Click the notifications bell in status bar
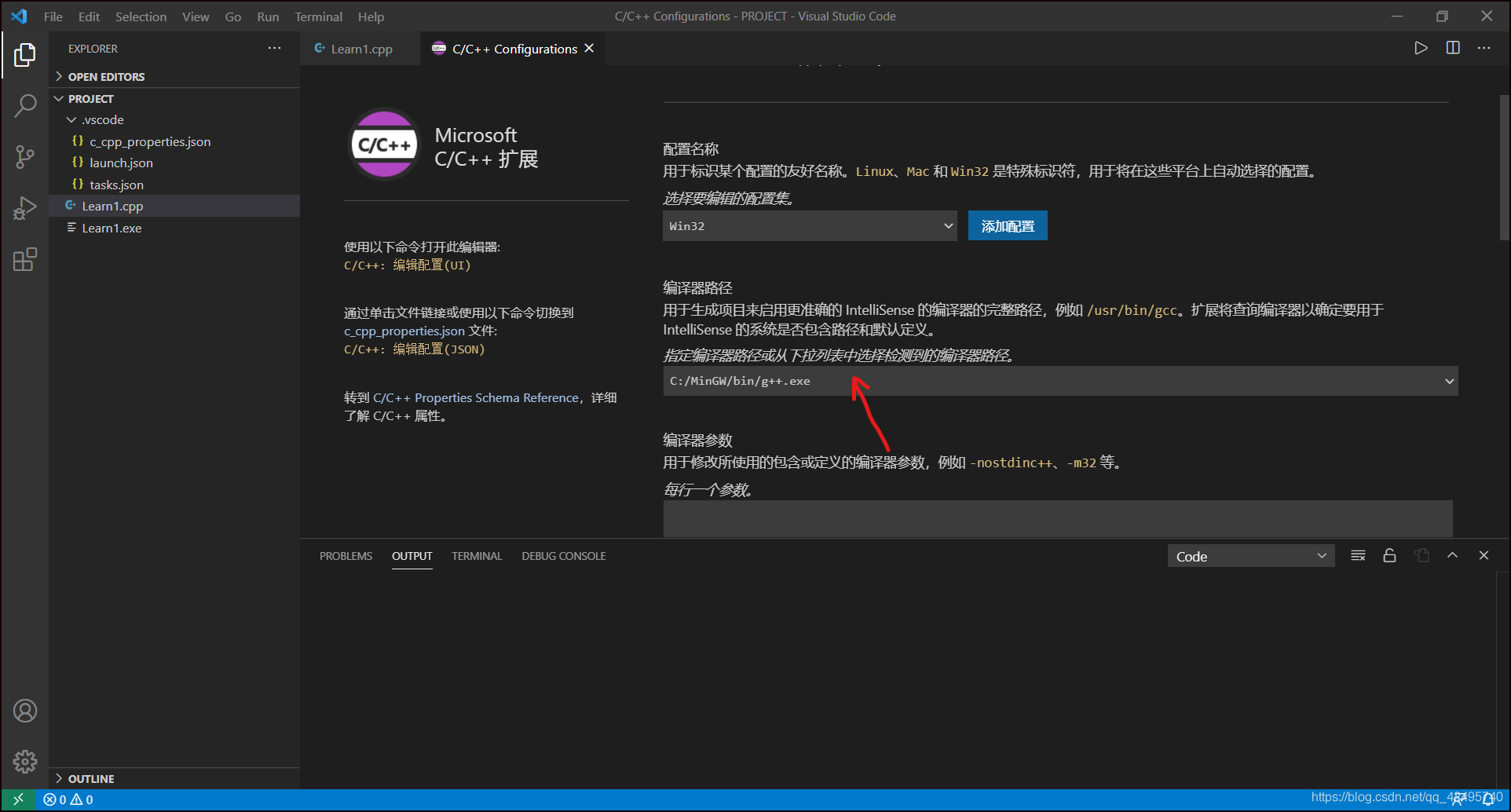Image resolution: width=1511 pixels, height=812 pixels. tap(1488, 799)
